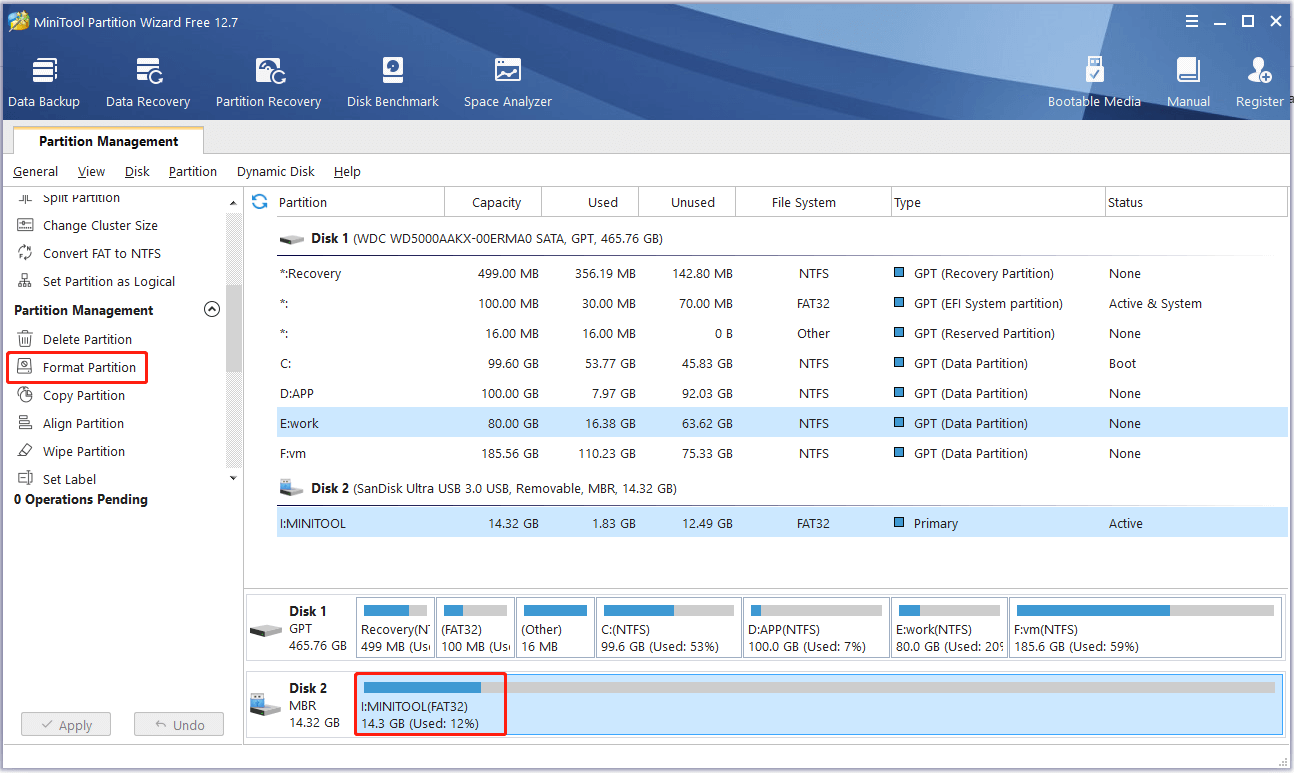
Task: Click the sidebar scroll-down arrow
Action: click(234, 478)
